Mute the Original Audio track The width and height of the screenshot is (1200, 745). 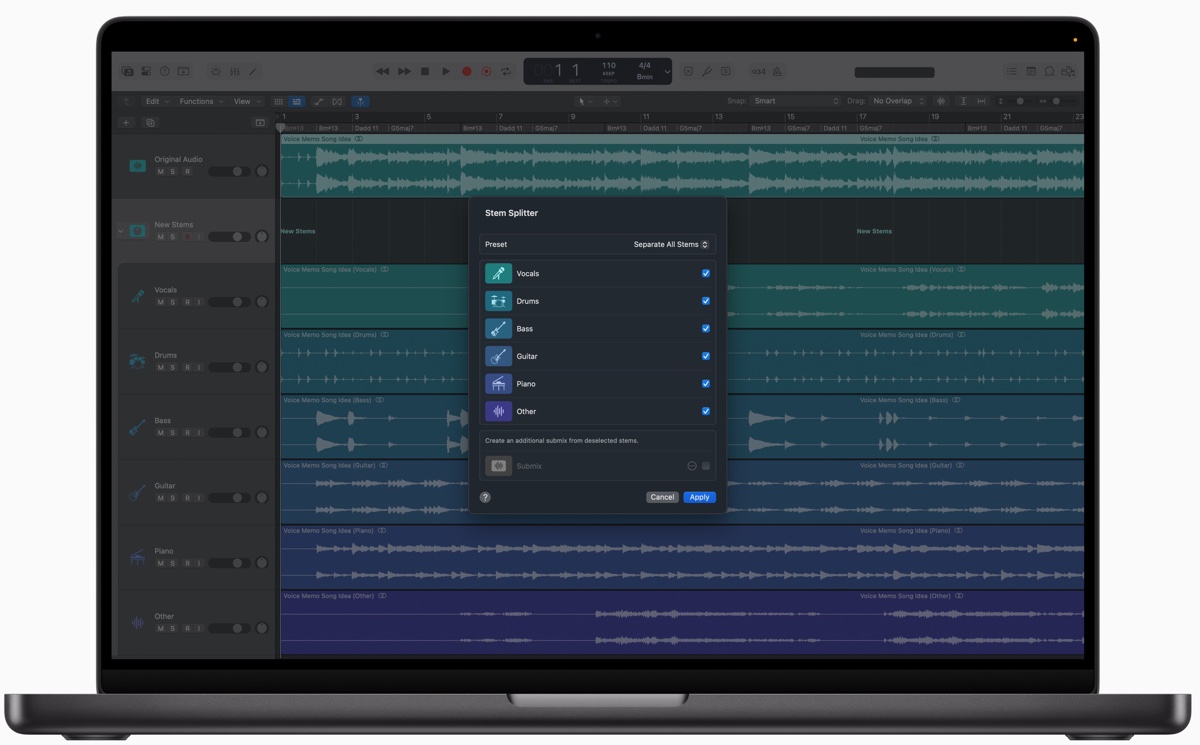point(160,171)
